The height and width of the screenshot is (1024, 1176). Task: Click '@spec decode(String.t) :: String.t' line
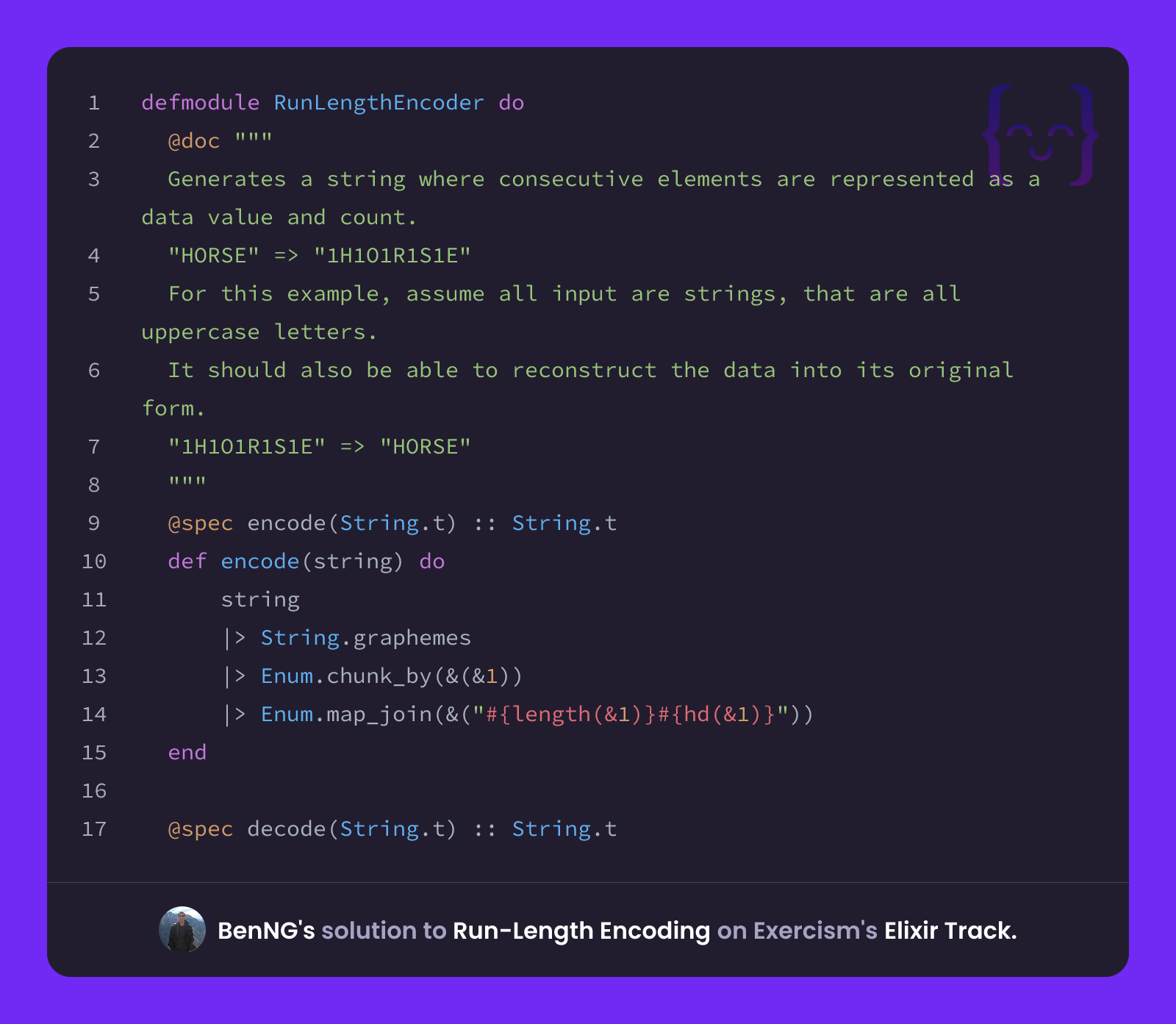[392, 828]
